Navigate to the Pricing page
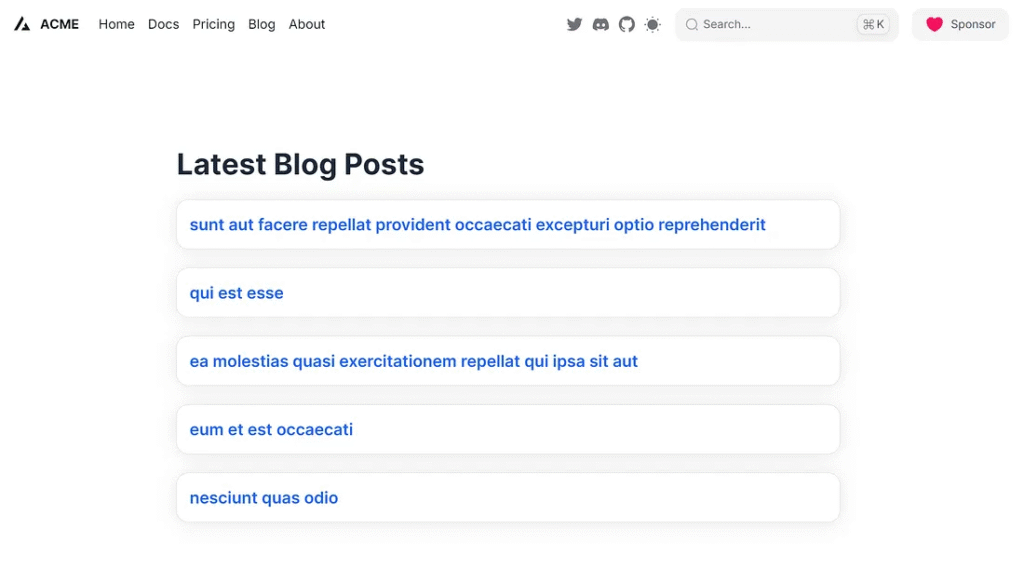This screenshot has width=1024, height=569. 213,24
